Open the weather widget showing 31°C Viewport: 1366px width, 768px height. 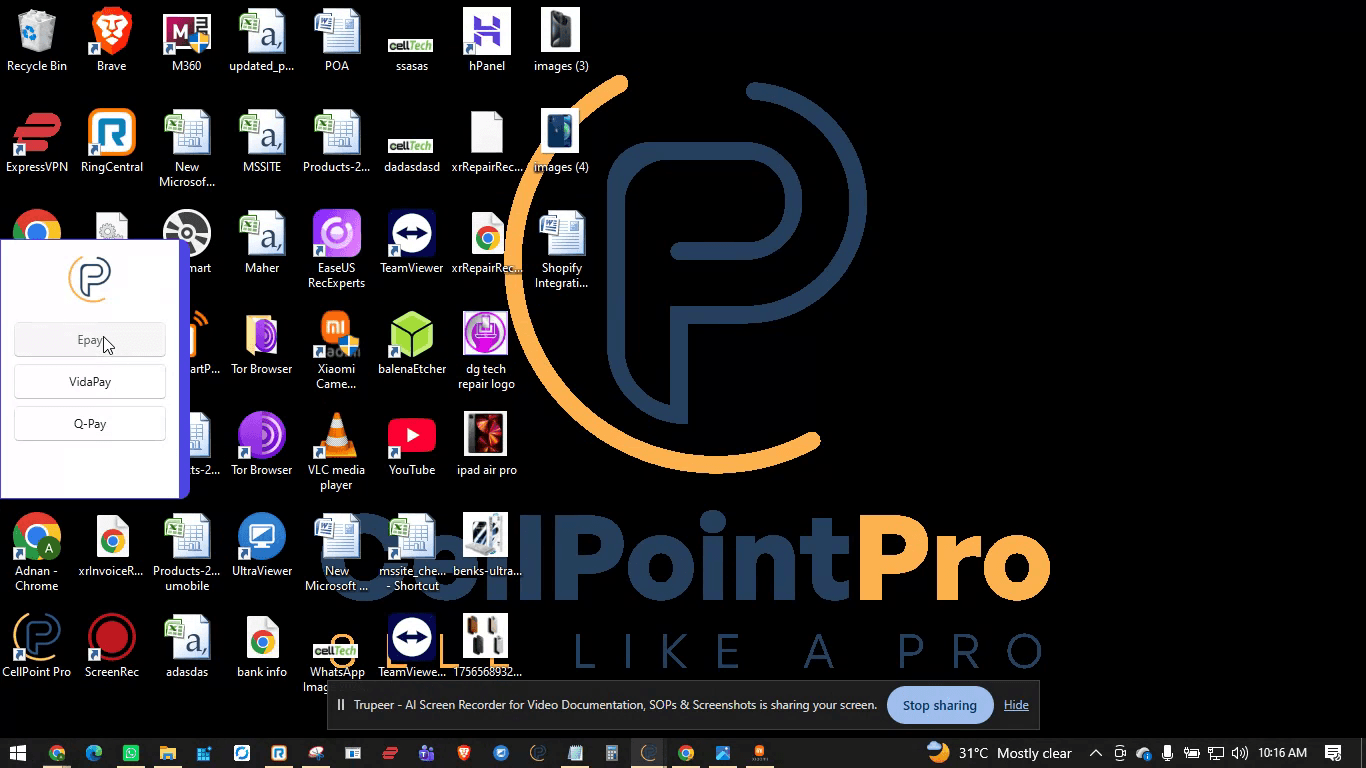(x=999, y=753)
